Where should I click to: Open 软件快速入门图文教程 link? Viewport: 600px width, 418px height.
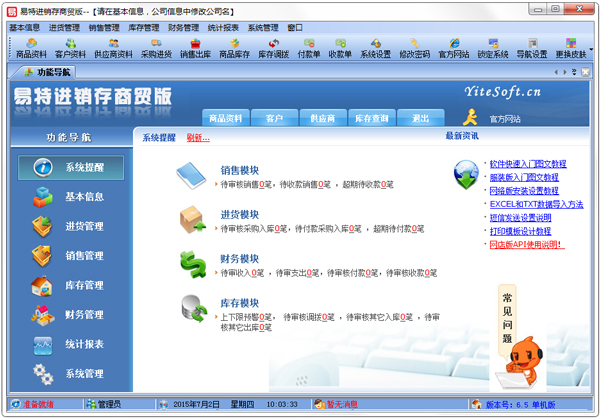[528, 164]
